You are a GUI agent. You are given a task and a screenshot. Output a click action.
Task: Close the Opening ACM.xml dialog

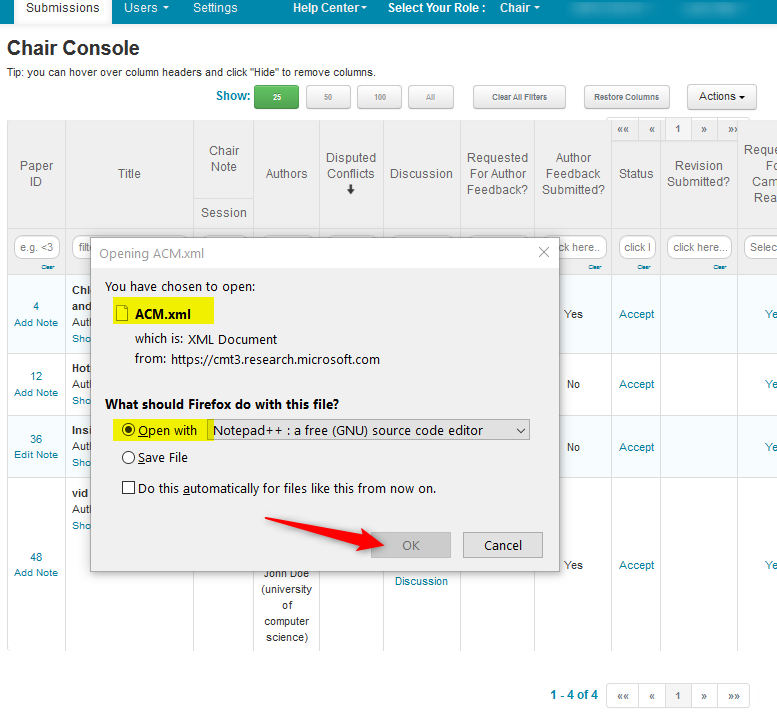(x=544, y=253)
